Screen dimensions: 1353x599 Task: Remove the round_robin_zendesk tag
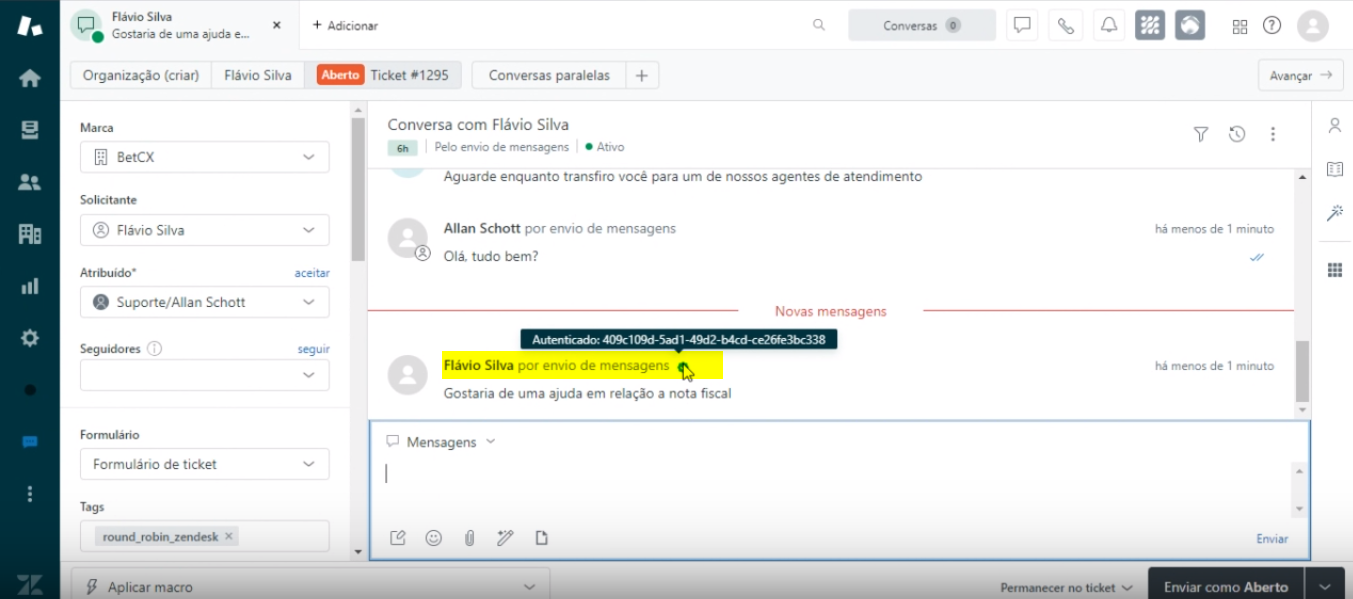click(229, 537)
